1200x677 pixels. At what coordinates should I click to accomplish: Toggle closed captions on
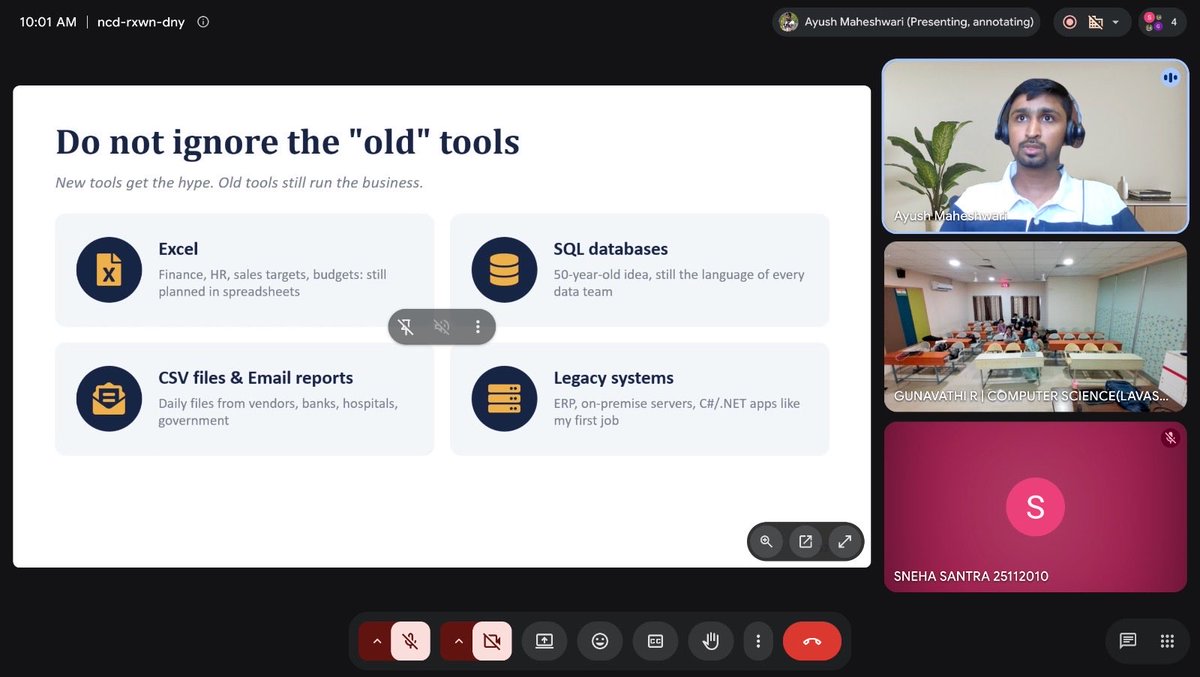click(656, 641)
